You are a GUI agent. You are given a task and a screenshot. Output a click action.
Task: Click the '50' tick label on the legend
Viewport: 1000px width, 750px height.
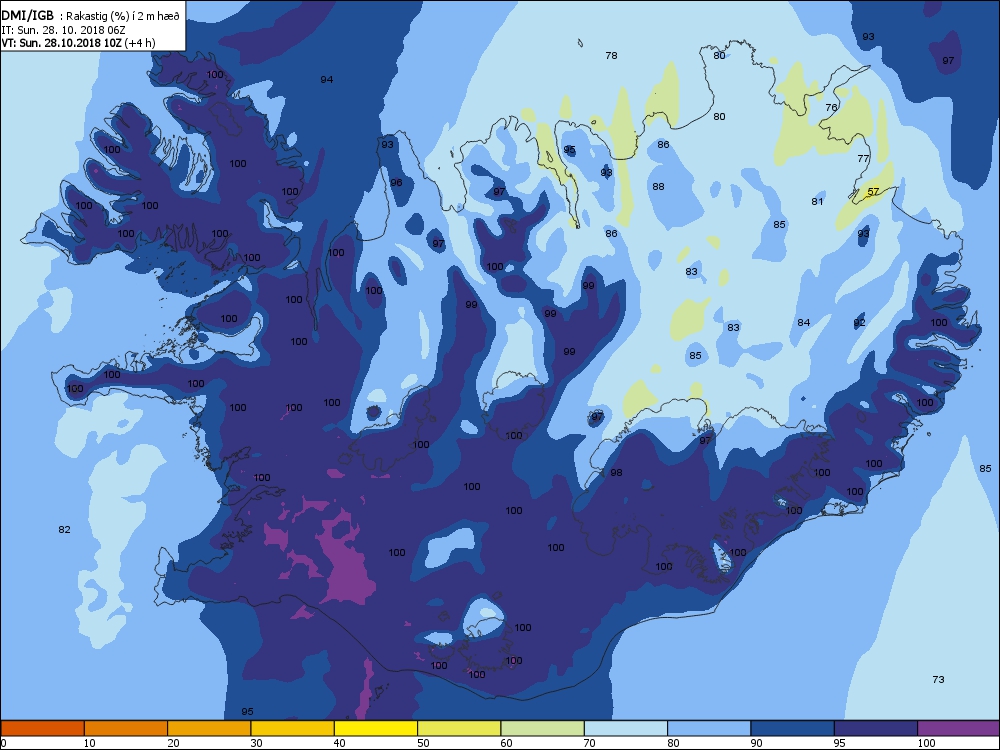[423, 743]
